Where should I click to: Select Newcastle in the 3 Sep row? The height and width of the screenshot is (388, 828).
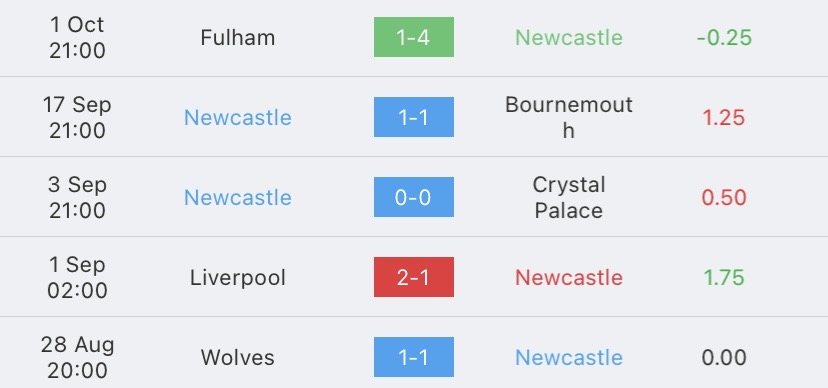point(238,197)
